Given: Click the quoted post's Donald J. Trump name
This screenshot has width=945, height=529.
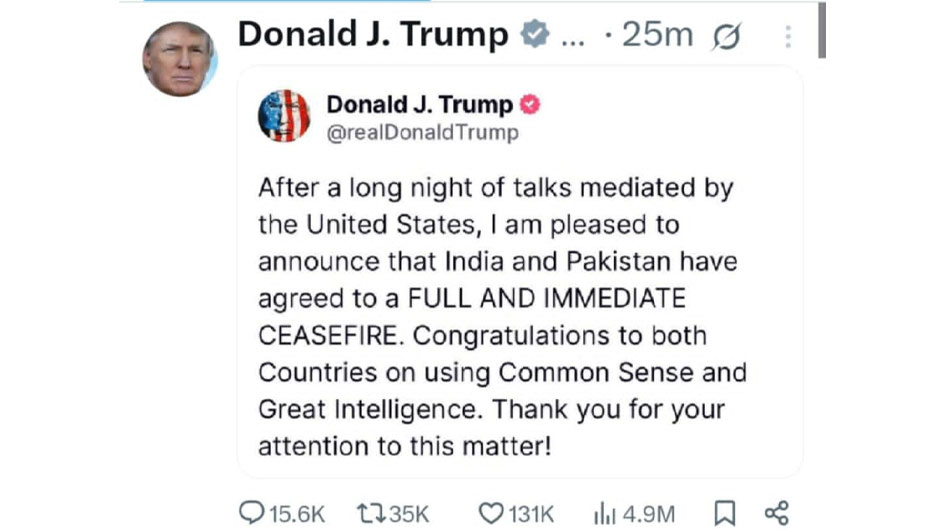Looking at the screenshot, I should (419, 105).
